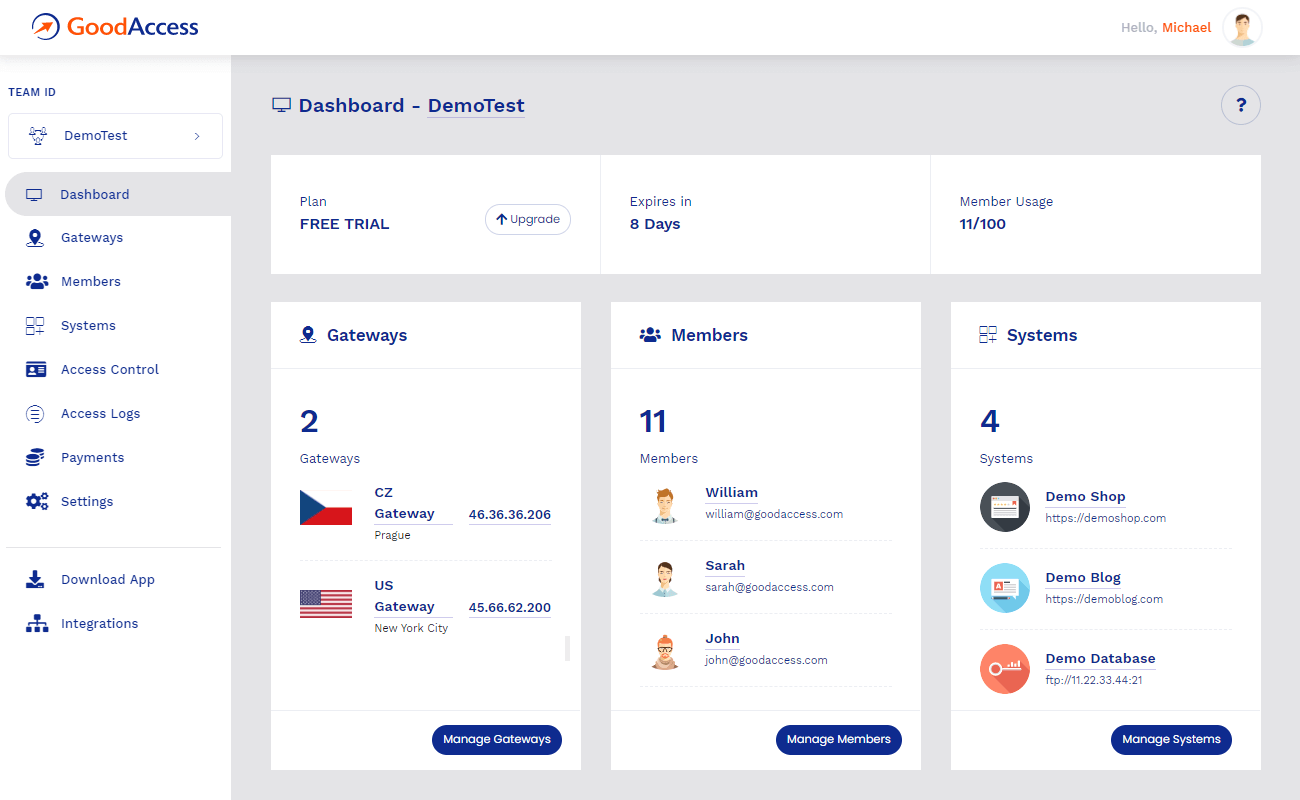Open the Systems panel icon
This screenshot has width=1300, height=800.
pos(34,325)
